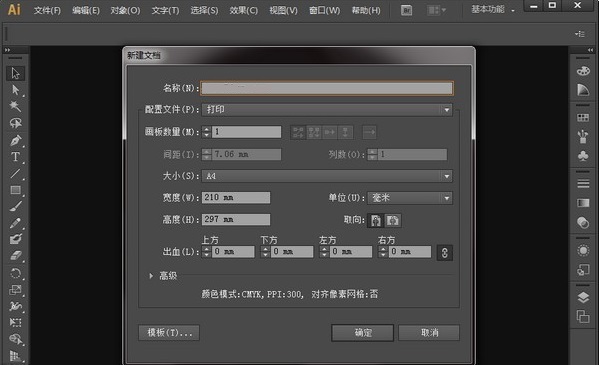The width and height of the screenshot is (599, 365).
Task: Focus the 名称 document name field
Action: coord(327,88)
